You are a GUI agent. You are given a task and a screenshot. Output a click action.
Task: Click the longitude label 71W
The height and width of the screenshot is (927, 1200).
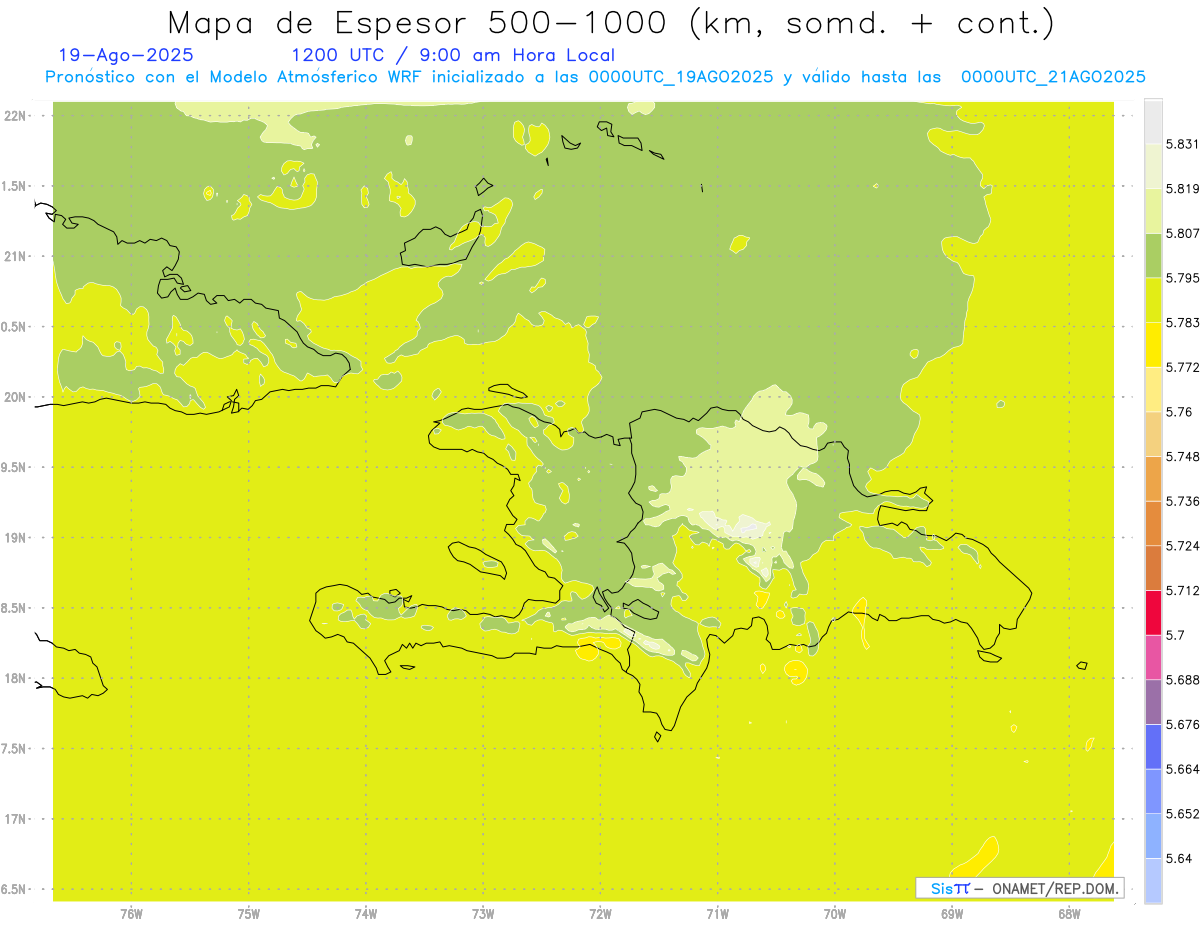click(717, 914)
